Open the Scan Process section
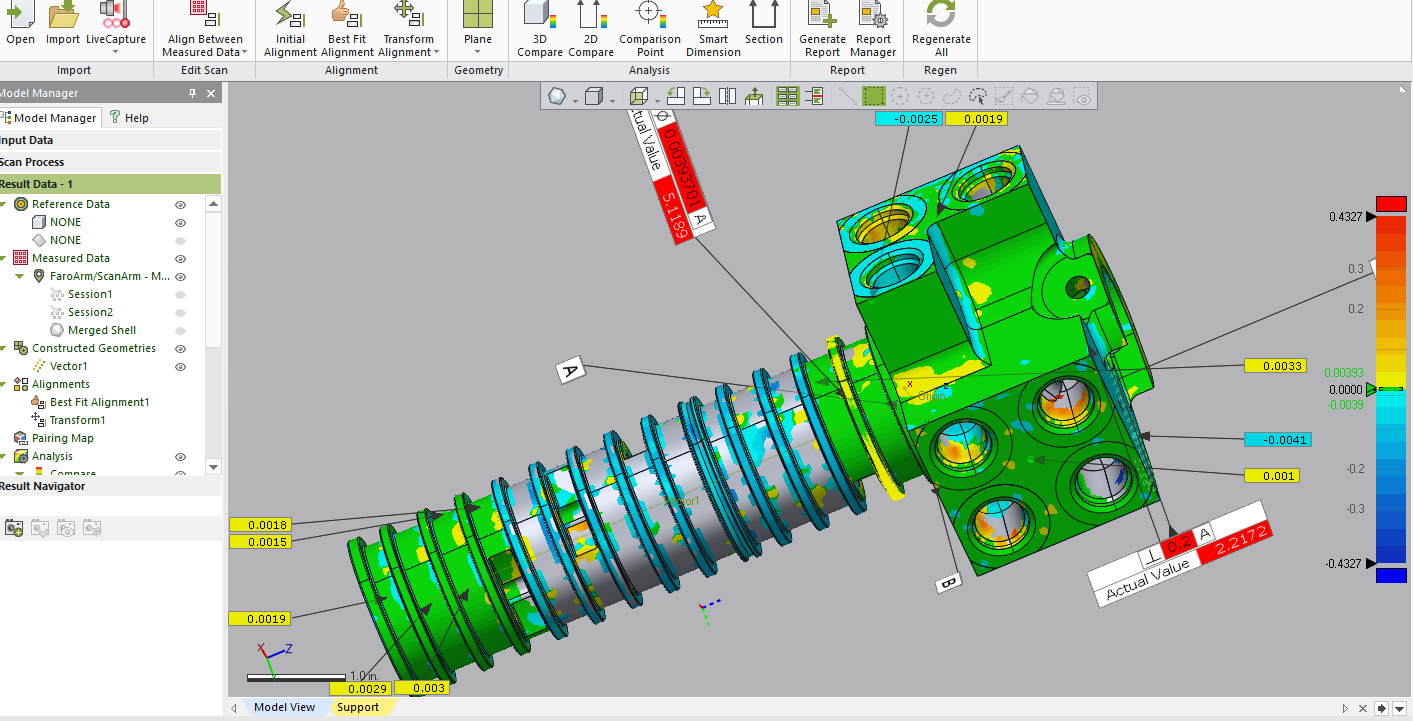Image resolution: width=1413 pixels, height=721 pixels. (x=110, y=162)
